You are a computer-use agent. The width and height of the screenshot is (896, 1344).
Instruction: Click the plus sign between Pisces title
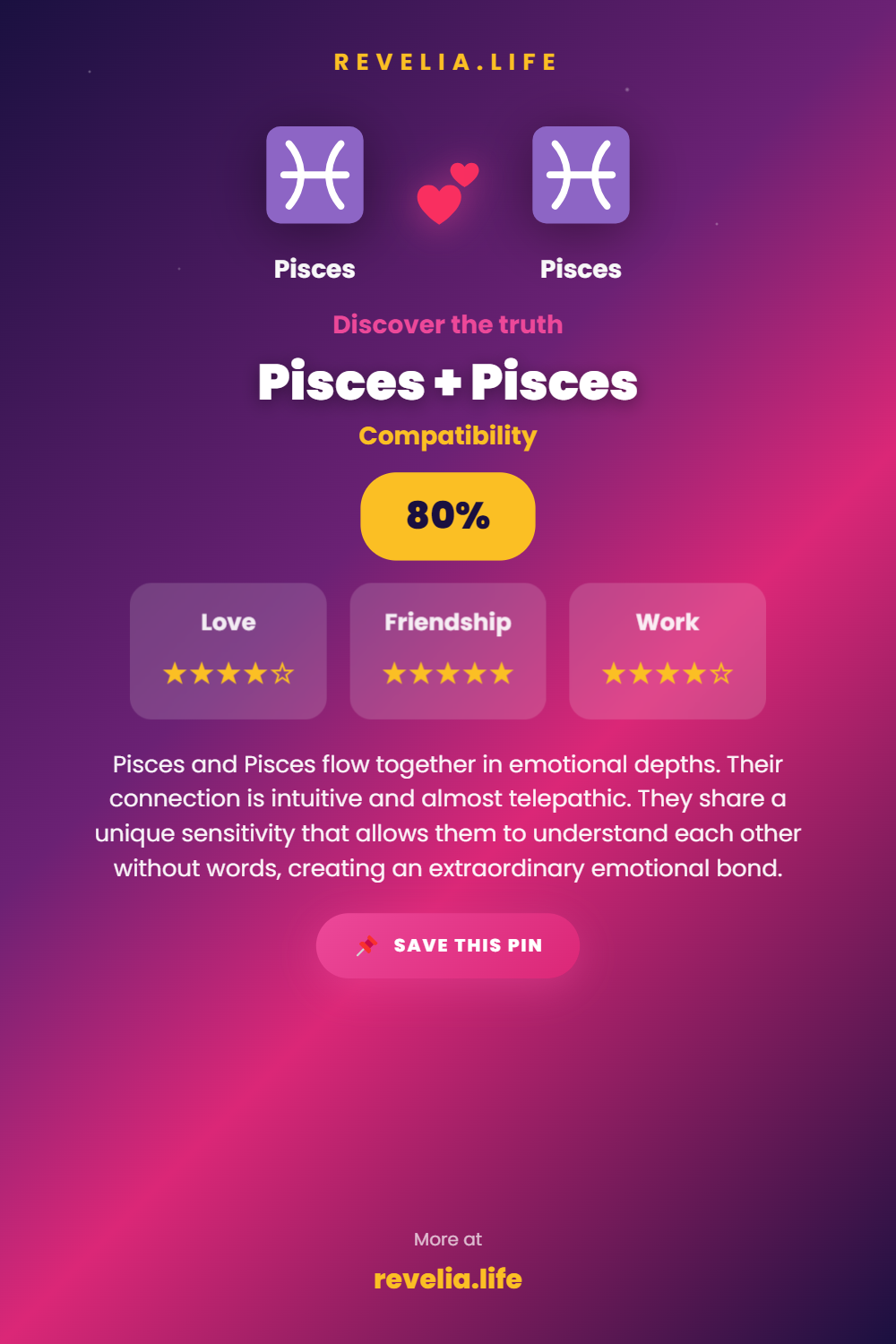(448, 383)
